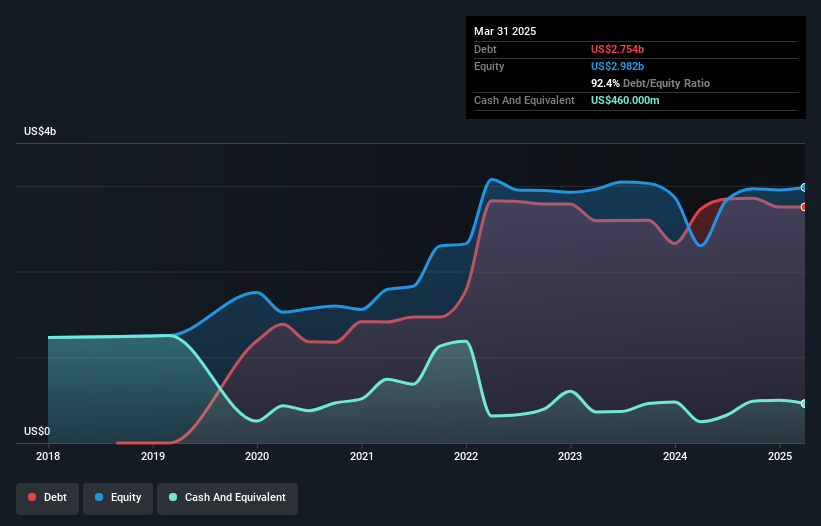
Task: Click the US$2.982b equity value
Action: click(617, 66)
